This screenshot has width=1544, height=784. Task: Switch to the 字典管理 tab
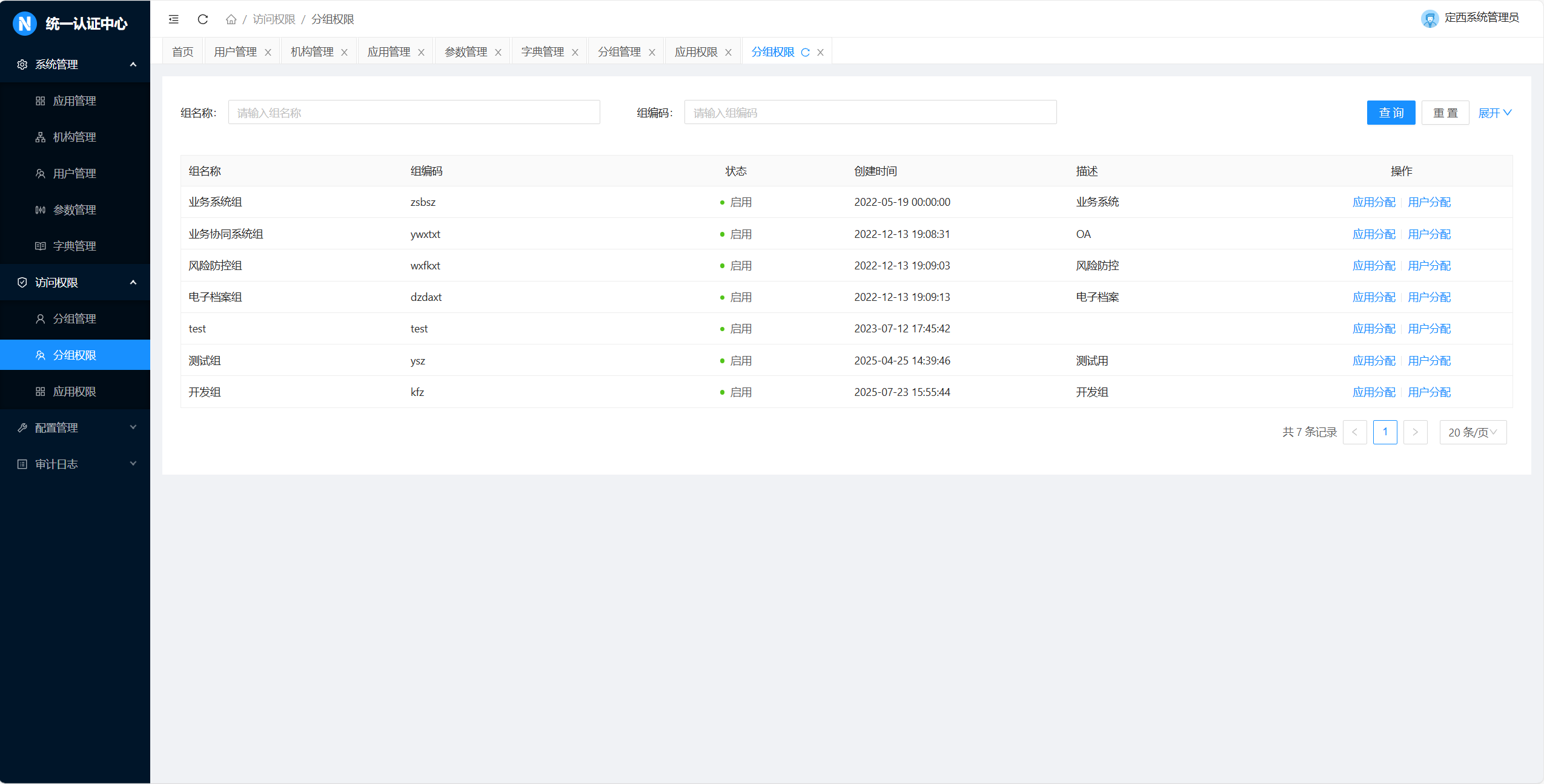pos(542,53)
